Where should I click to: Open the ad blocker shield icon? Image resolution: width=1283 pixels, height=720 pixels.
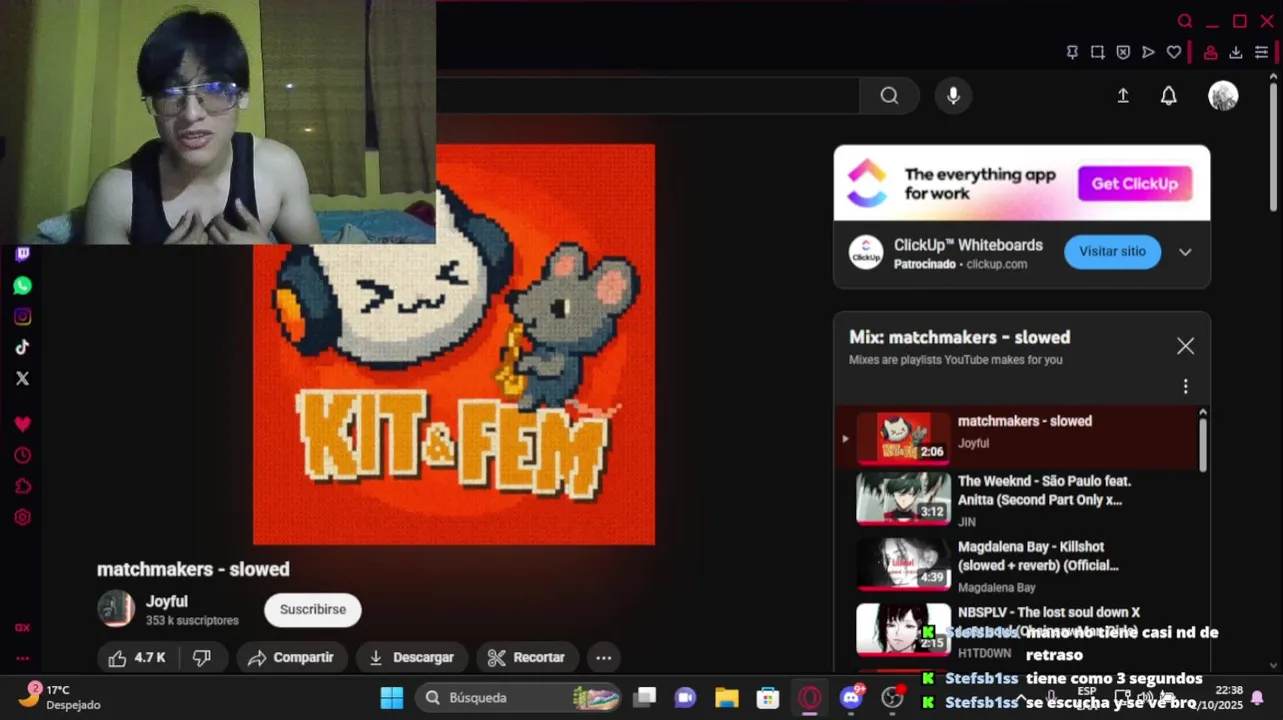[x=1123, y=52]
